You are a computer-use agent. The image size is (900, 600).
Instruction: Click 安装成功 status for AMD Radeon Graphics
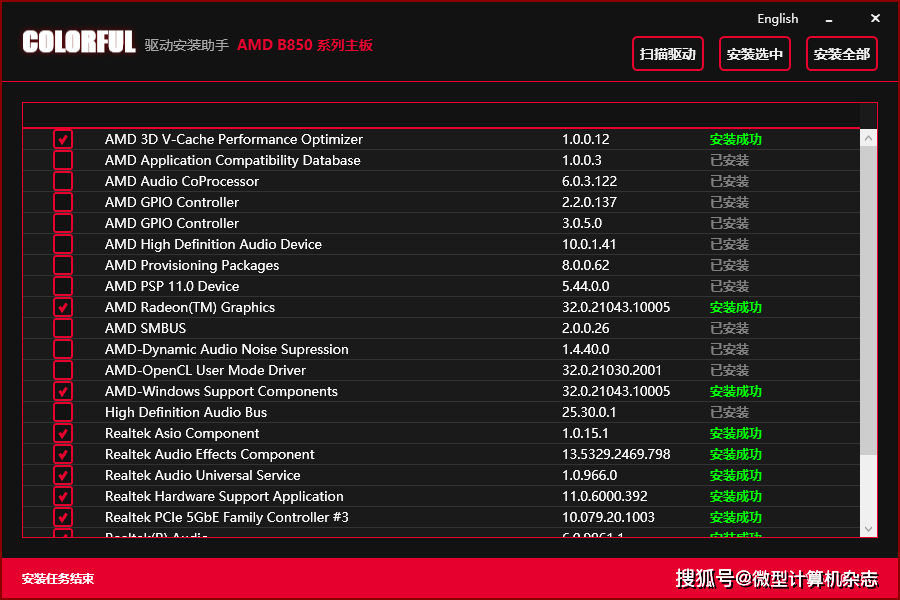(x=735, y=307)
